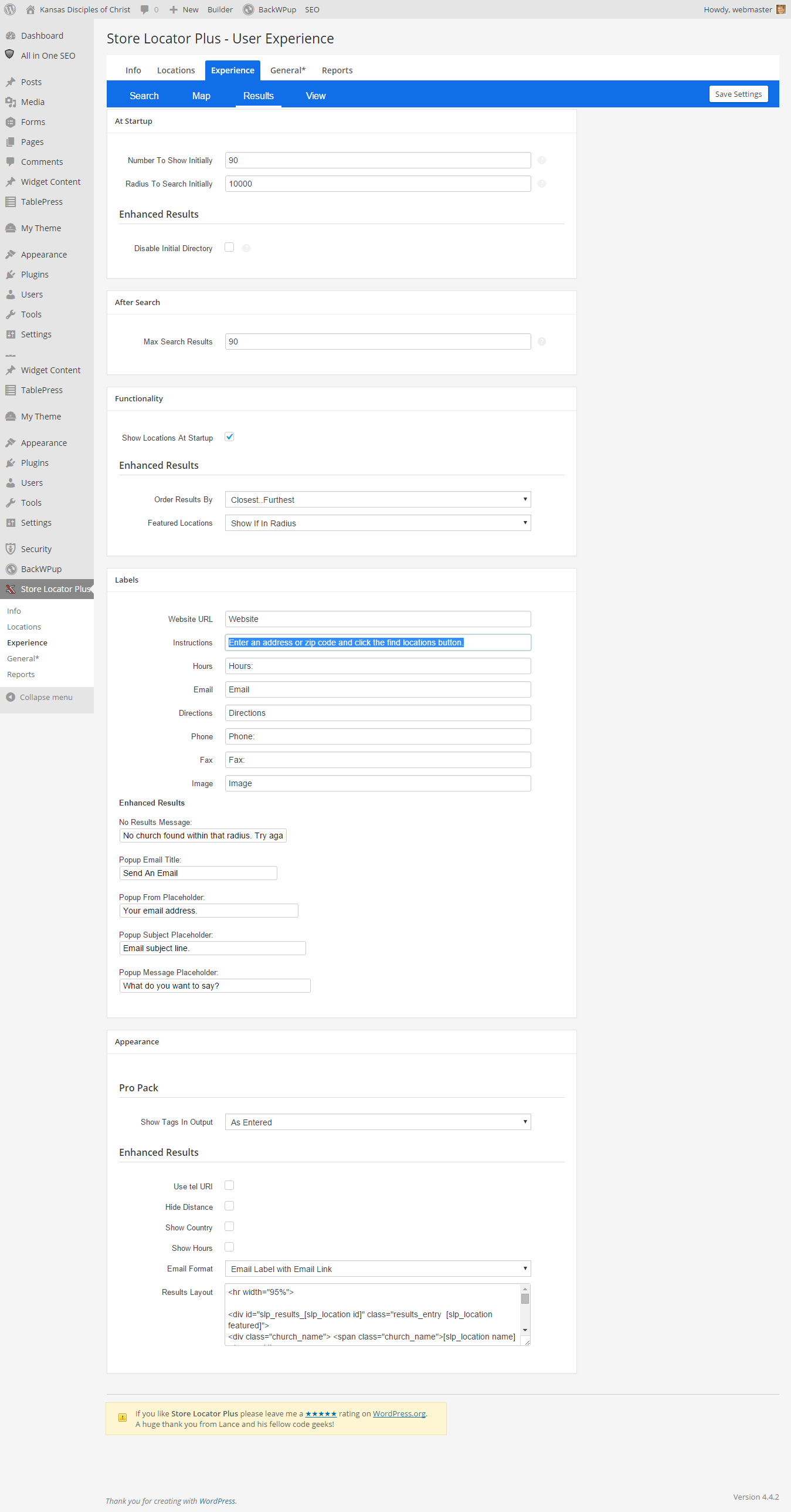Viewport: 791px width, 1512px height.
Task: Open the Show Tags In Output dropdown
Action: (378, 1122)
